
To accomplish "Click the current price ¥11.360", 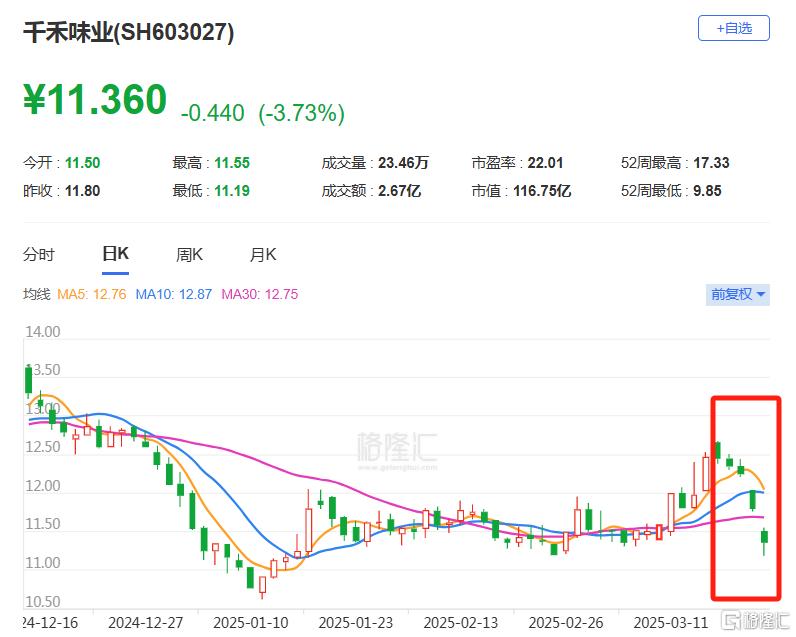I will pos(95,99).
